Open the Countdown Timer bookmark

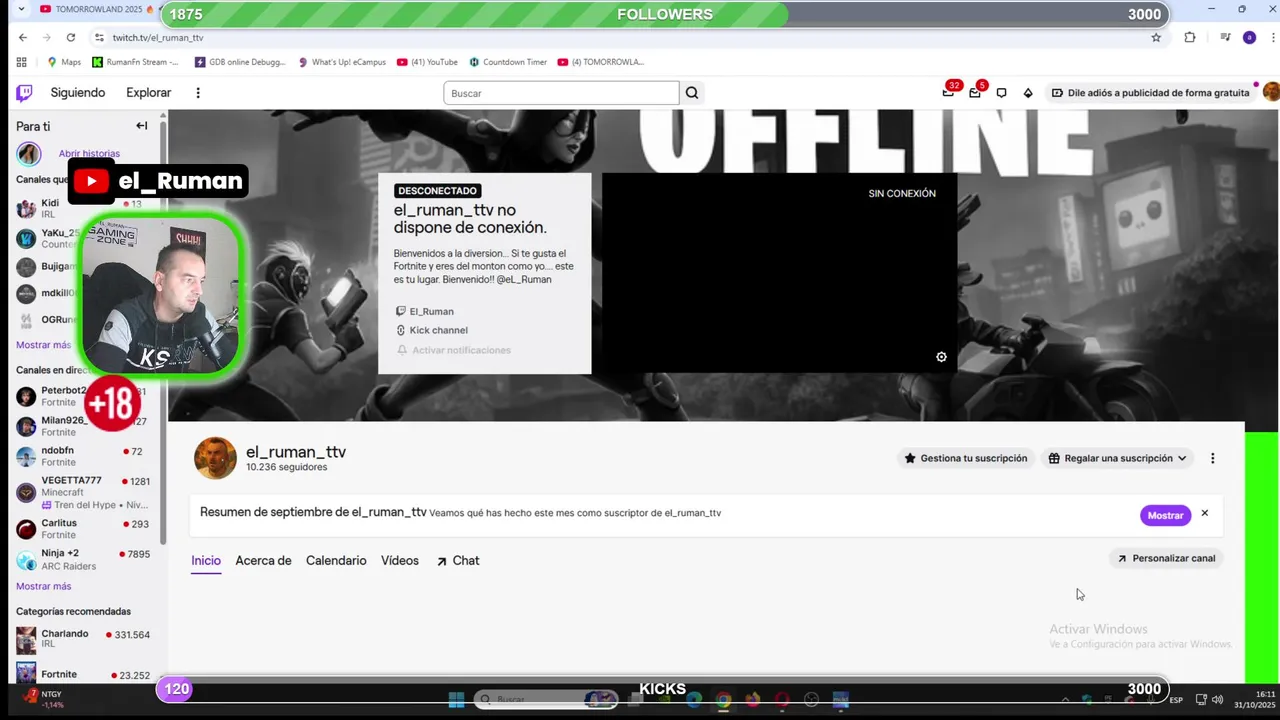pyautogui.click(x=508, y=62)
